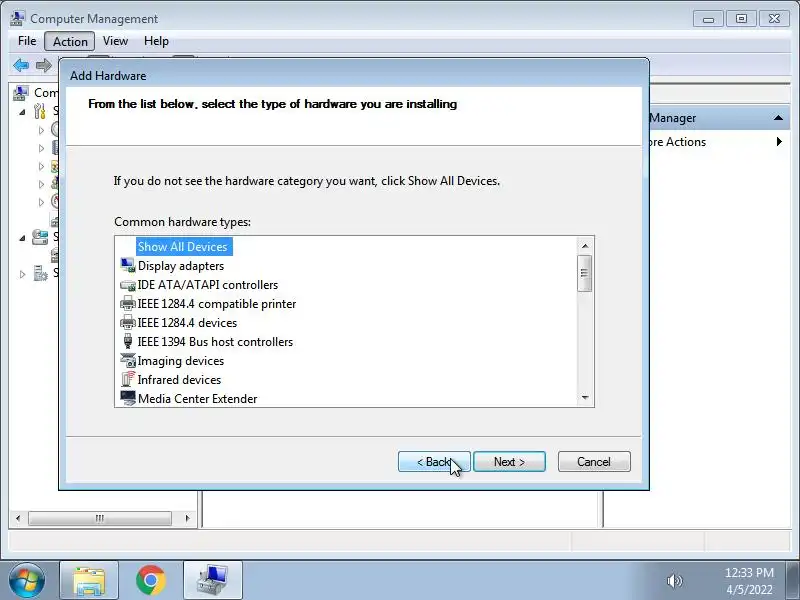Click the IEEE 1284.4 compatible printer icon

(x=128, y=304)
